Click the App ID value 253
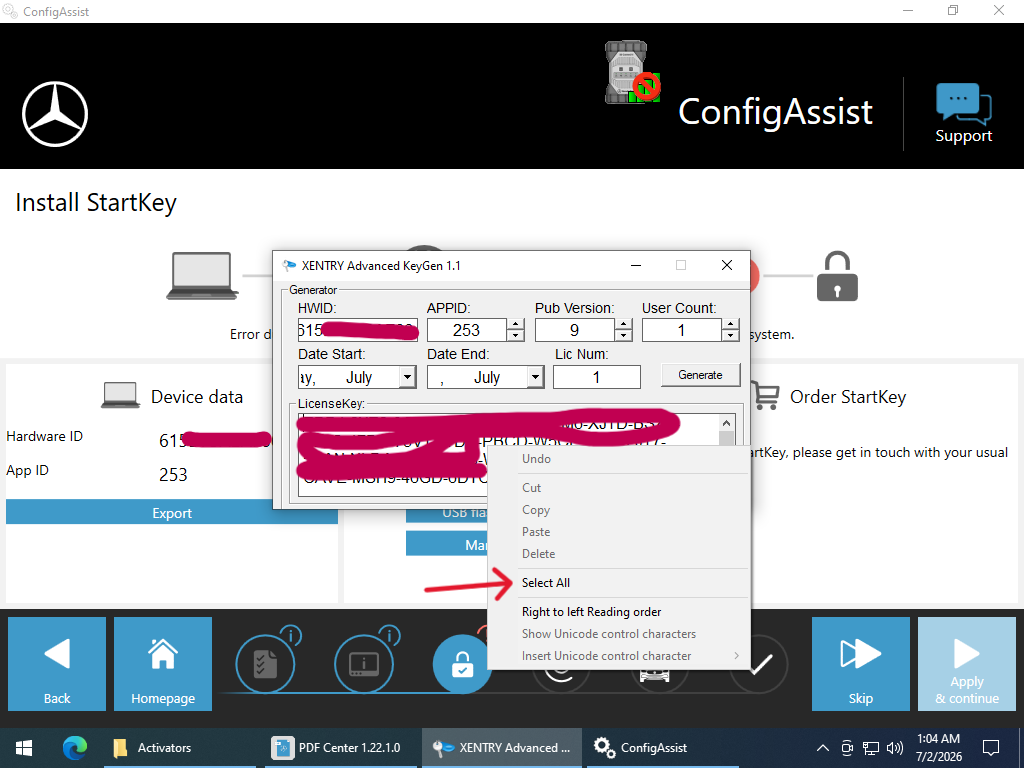The image size is (1024, 768). pyautogui.click(x=173, y=474)
